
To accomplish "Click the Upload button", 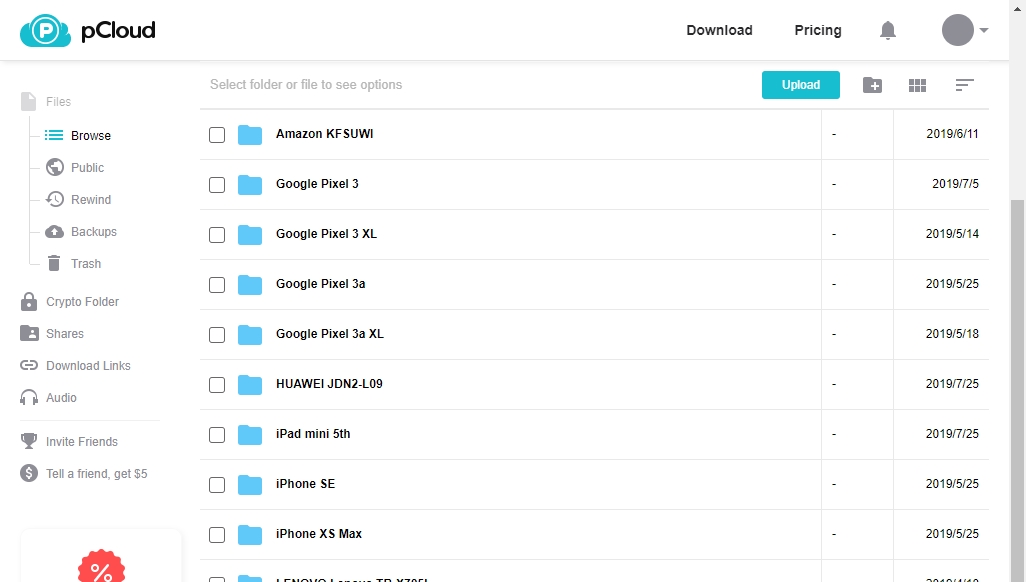I will point(801,85).
